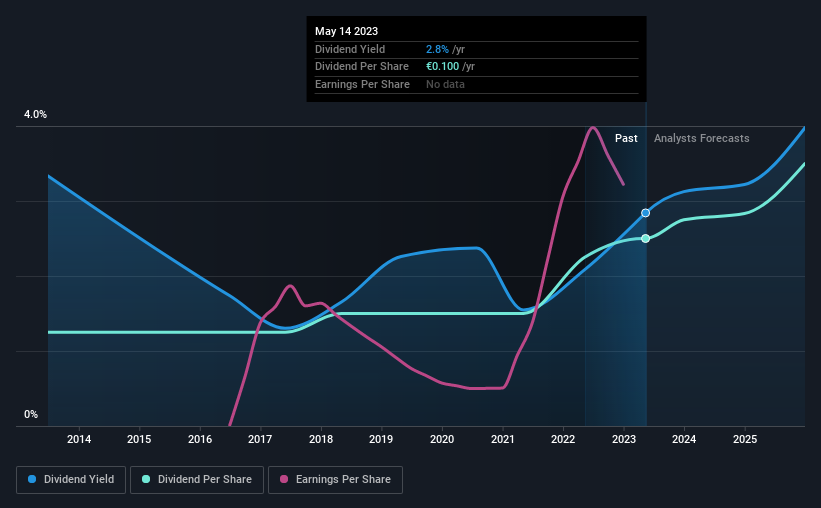Toggle the Earnings Per Share legend button
Image resolution: width=821 pixels, height=508 pixels.
point(335,480)
